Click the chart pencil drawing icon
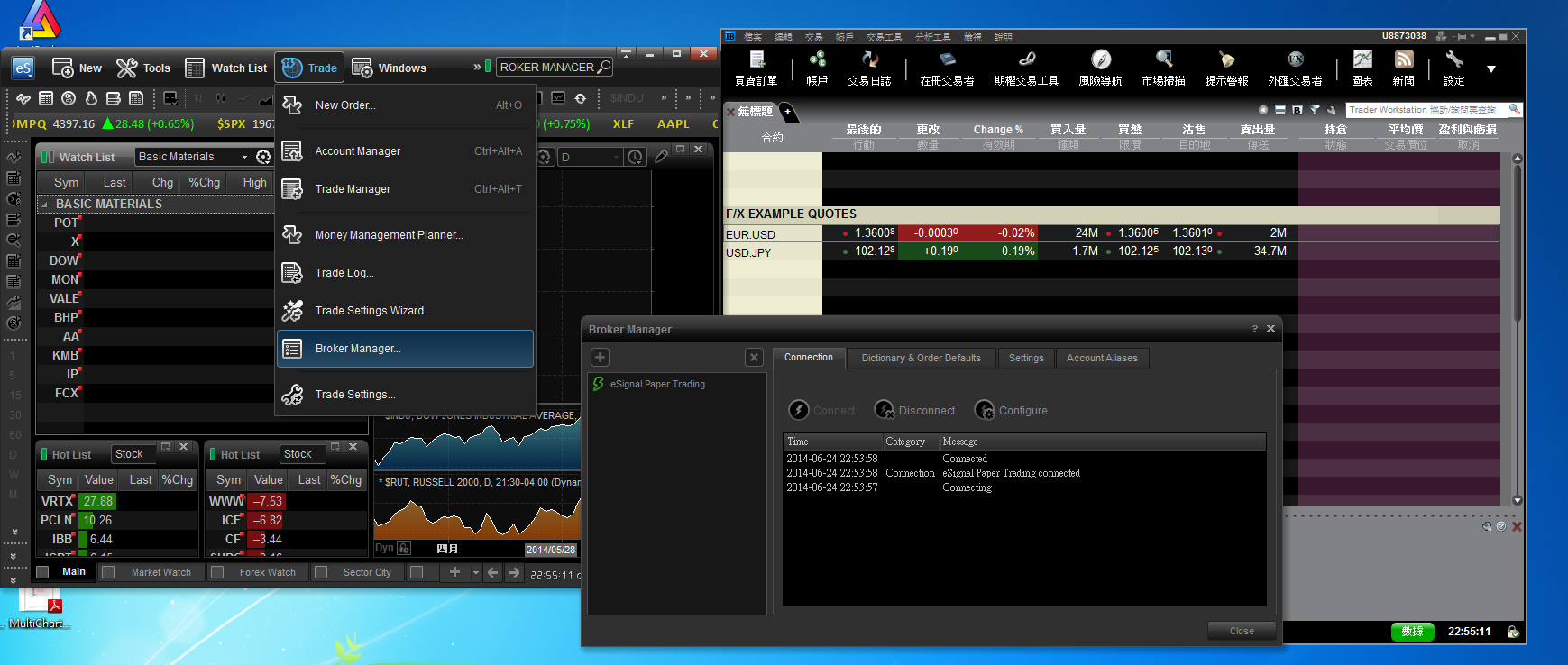 [661, 157]
